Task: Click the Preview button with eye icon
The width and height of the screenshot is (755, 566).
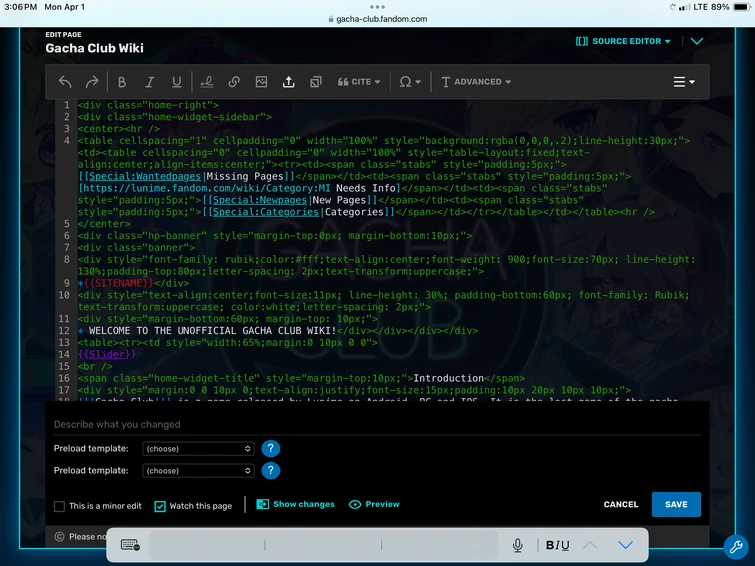Action: pyautogui.click(x=374, y=505)
